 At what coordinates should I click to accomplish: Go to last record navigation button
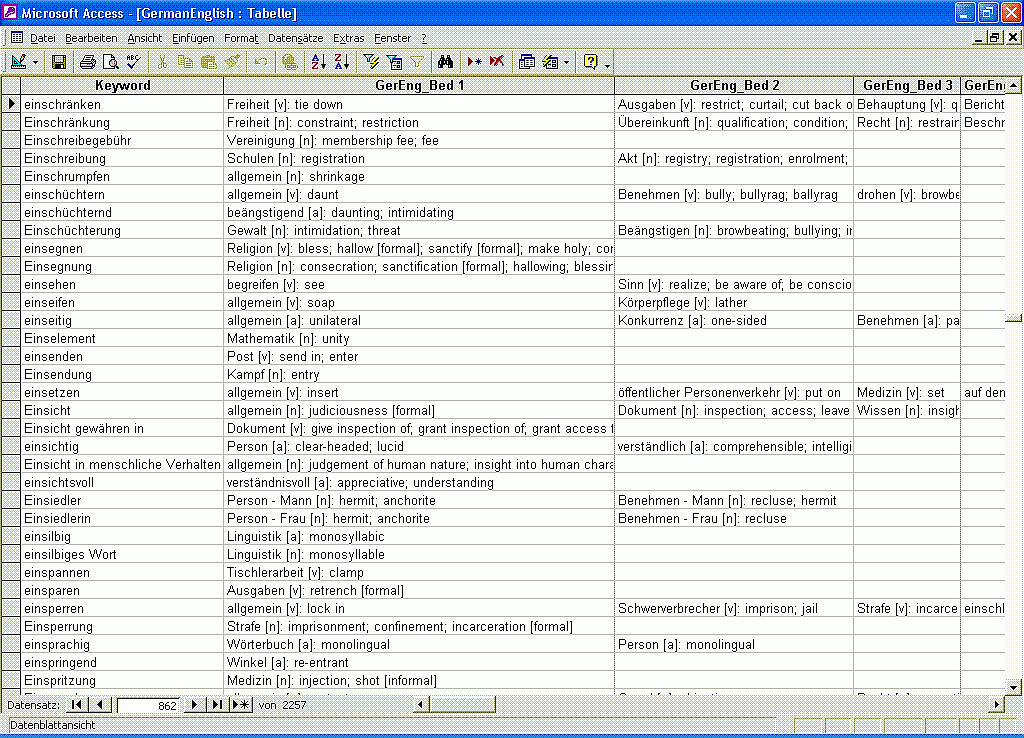217,705
